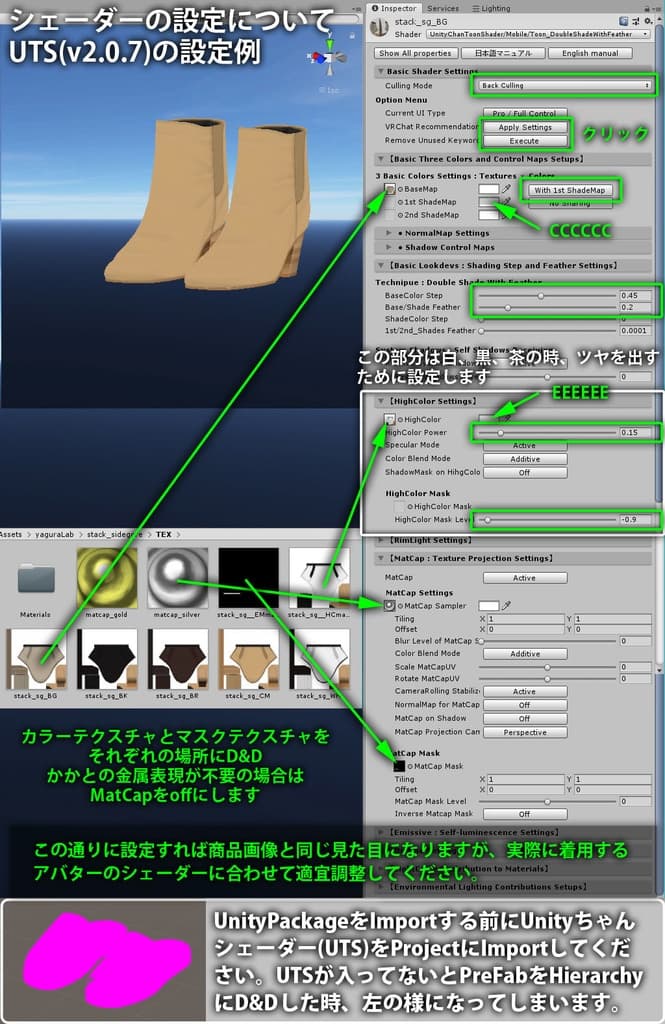Click the stack_sg_BG material preview icon
Screen dimensions: 665x1024
click(380, 27)
